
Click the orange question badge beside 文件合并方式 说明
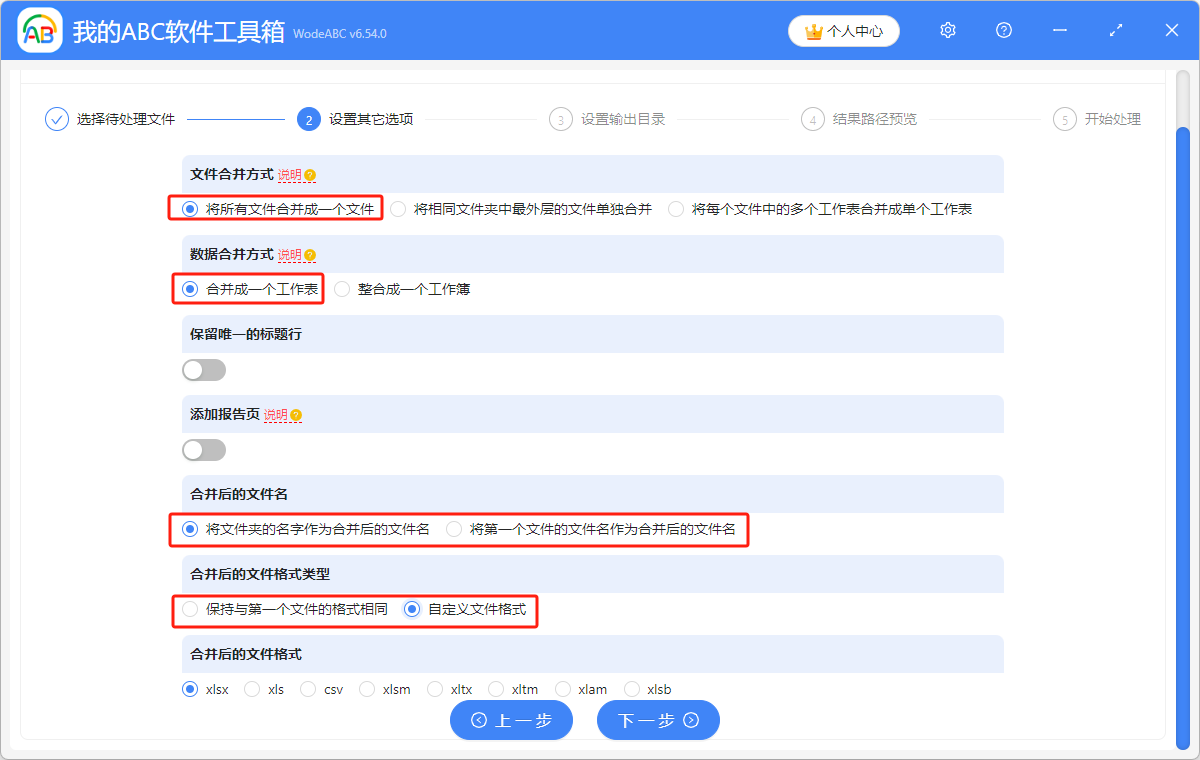pos(310,174)
